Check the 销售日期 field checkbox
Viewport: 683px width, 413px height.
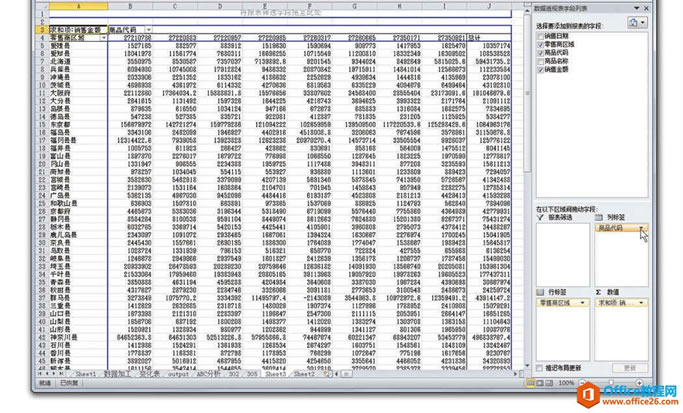pos(541,36)
